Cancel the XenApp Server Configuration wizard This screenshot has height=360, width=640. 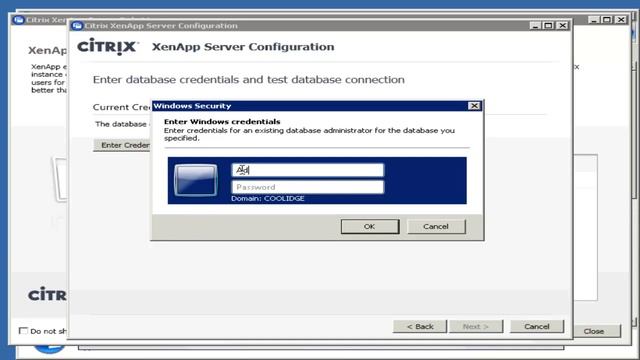point(537,327)
